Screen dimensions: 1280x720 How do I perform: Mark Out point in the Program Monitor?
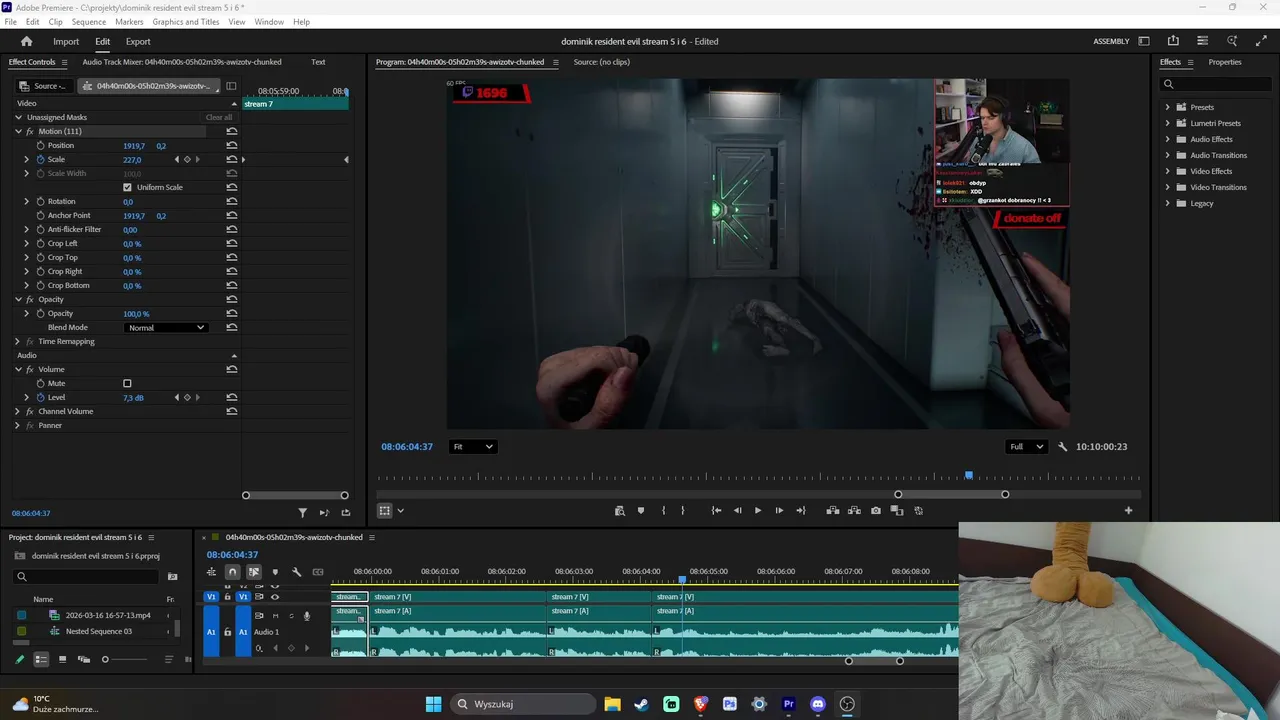coord(683,510)
